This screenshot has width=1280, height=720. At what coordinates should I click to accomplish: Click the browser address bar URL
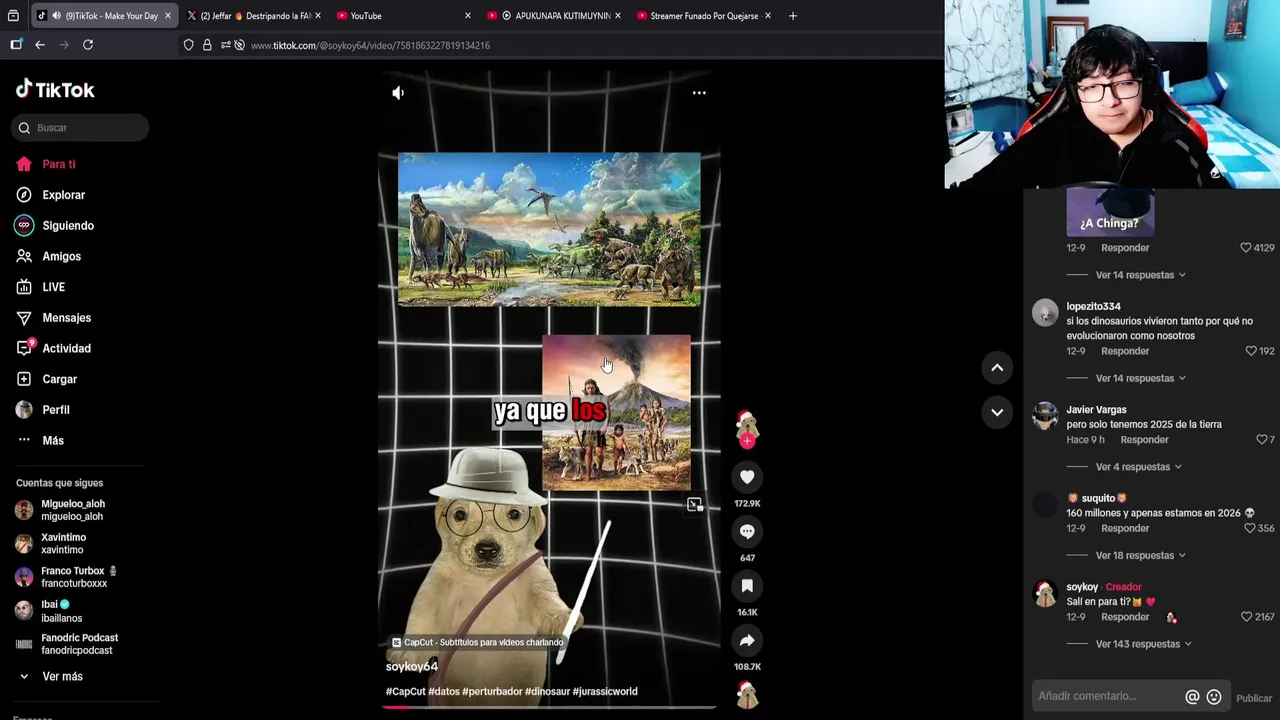coord(370,46)
